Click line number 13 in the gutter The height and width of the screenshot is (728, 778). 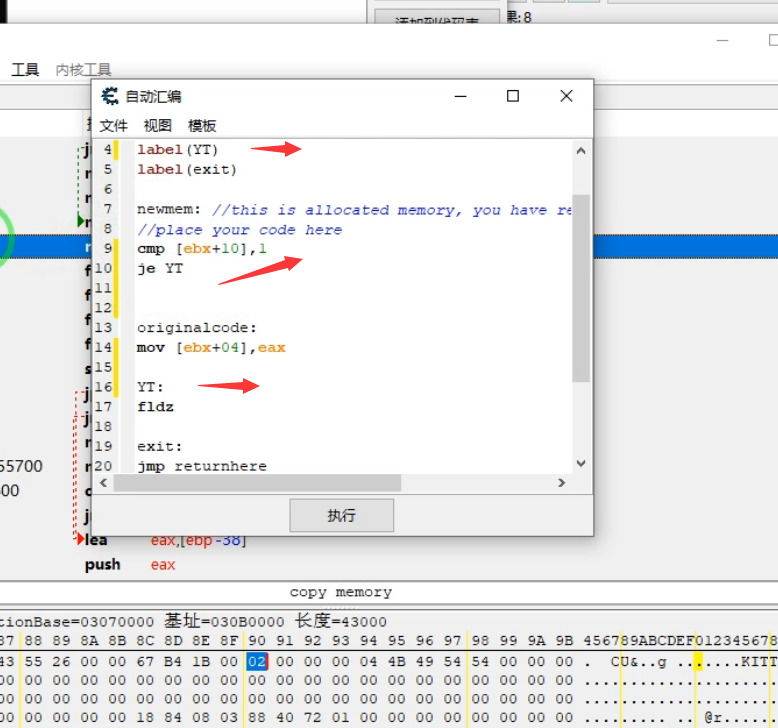pyautogui.click(x=103, y=328)
